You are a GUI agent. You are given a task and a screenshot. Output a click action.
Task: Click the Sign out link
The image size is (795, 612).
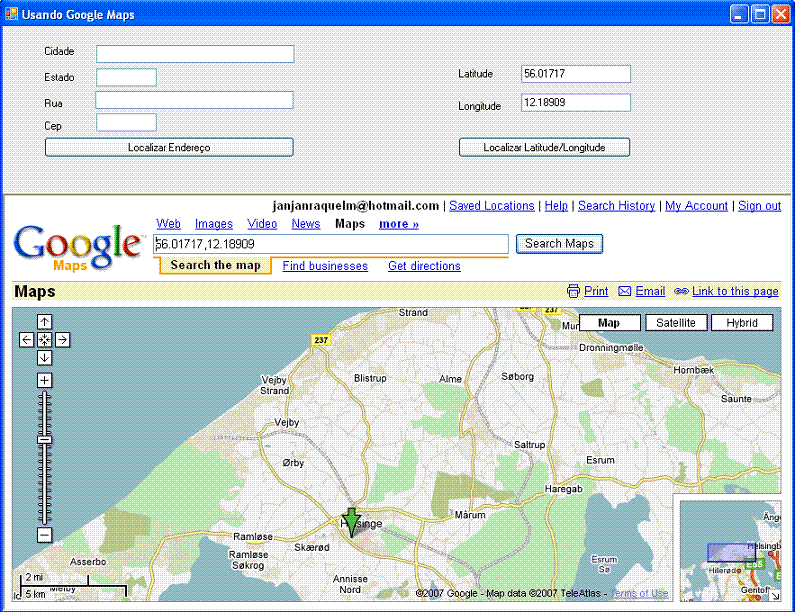click(x=760, y=205)
